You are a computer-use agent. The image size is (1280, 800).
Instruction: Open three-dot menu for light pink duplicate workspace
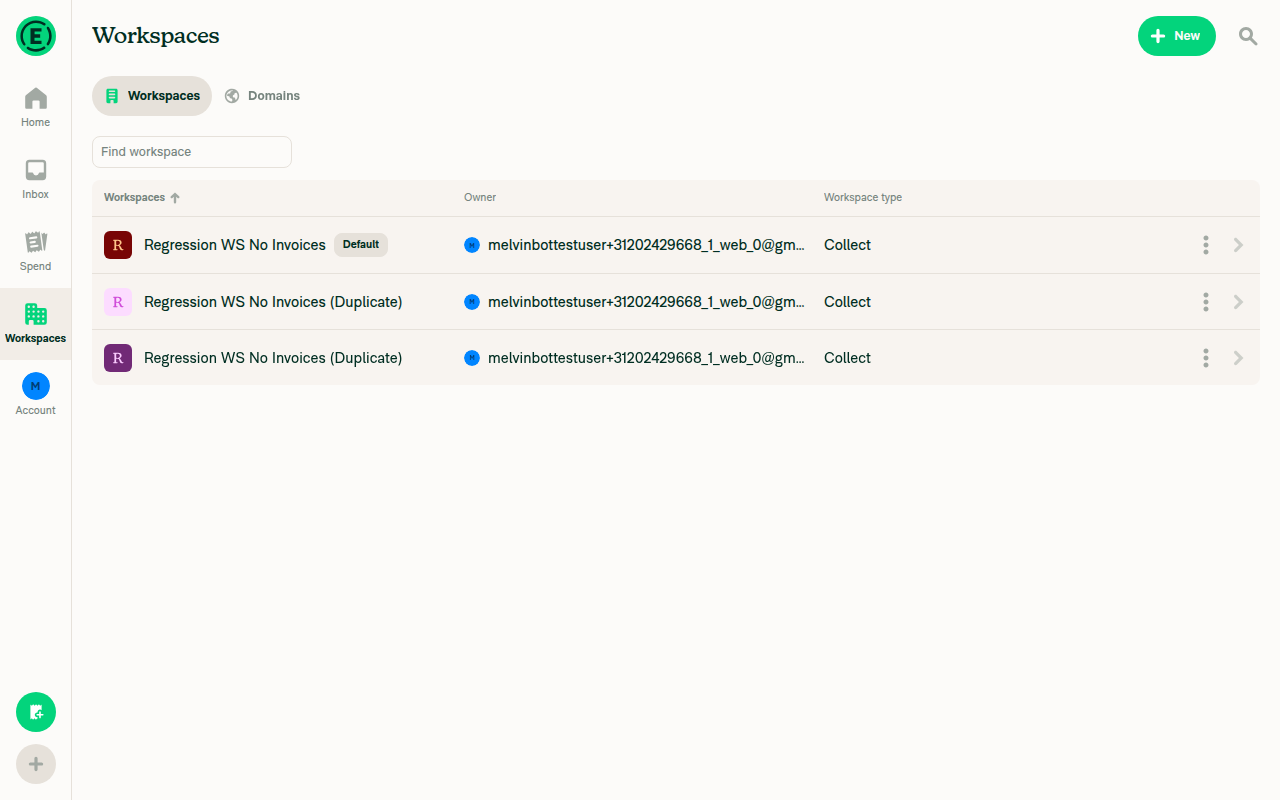pyautogui.click(x=1206, y=302)
